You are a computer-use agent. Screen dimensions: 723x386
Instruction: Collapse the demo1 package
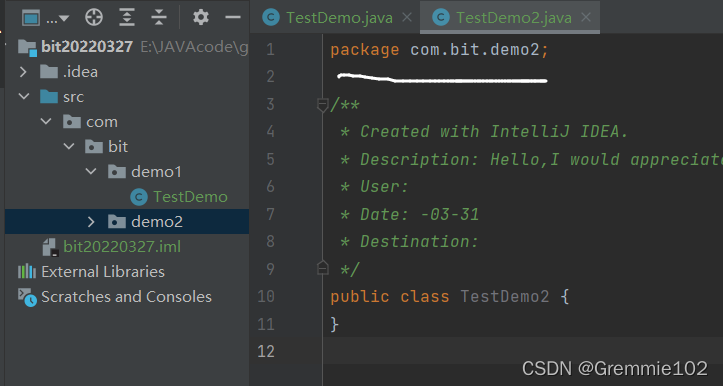(x=91, y=171)
